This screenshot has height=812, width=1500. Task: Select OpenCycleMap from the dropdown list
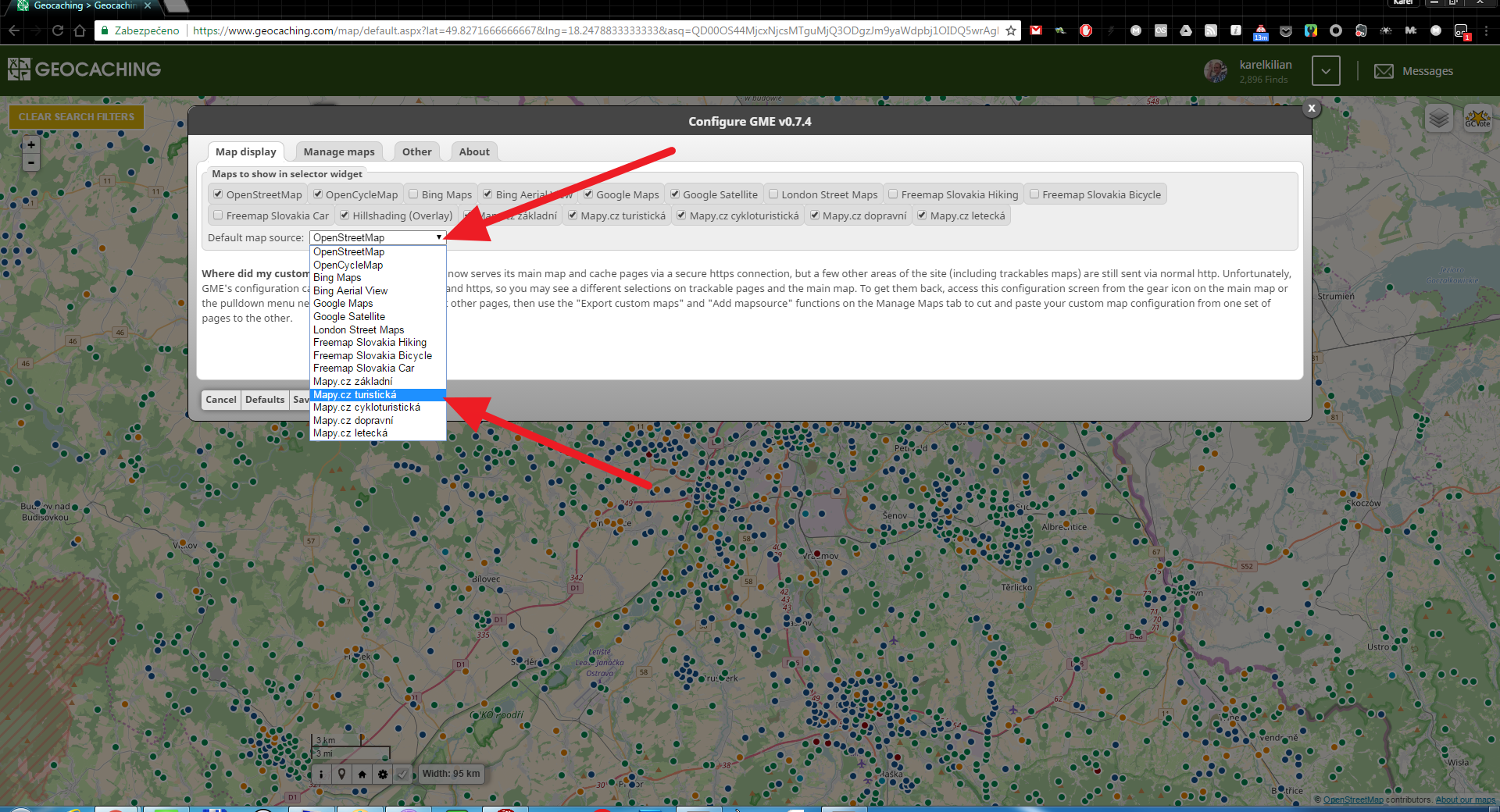pos(378,265)
